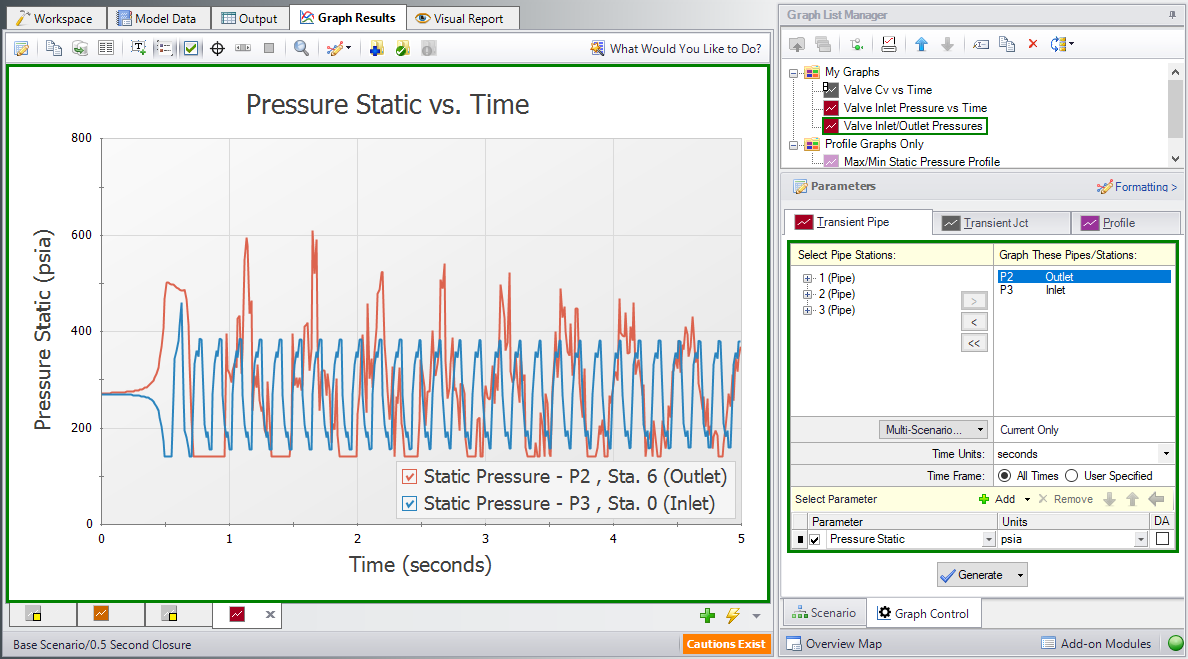This screenshot has height=659, width=1188.
Task: Click the pin icon on Graph List Manager
Action: [1173, 14]
